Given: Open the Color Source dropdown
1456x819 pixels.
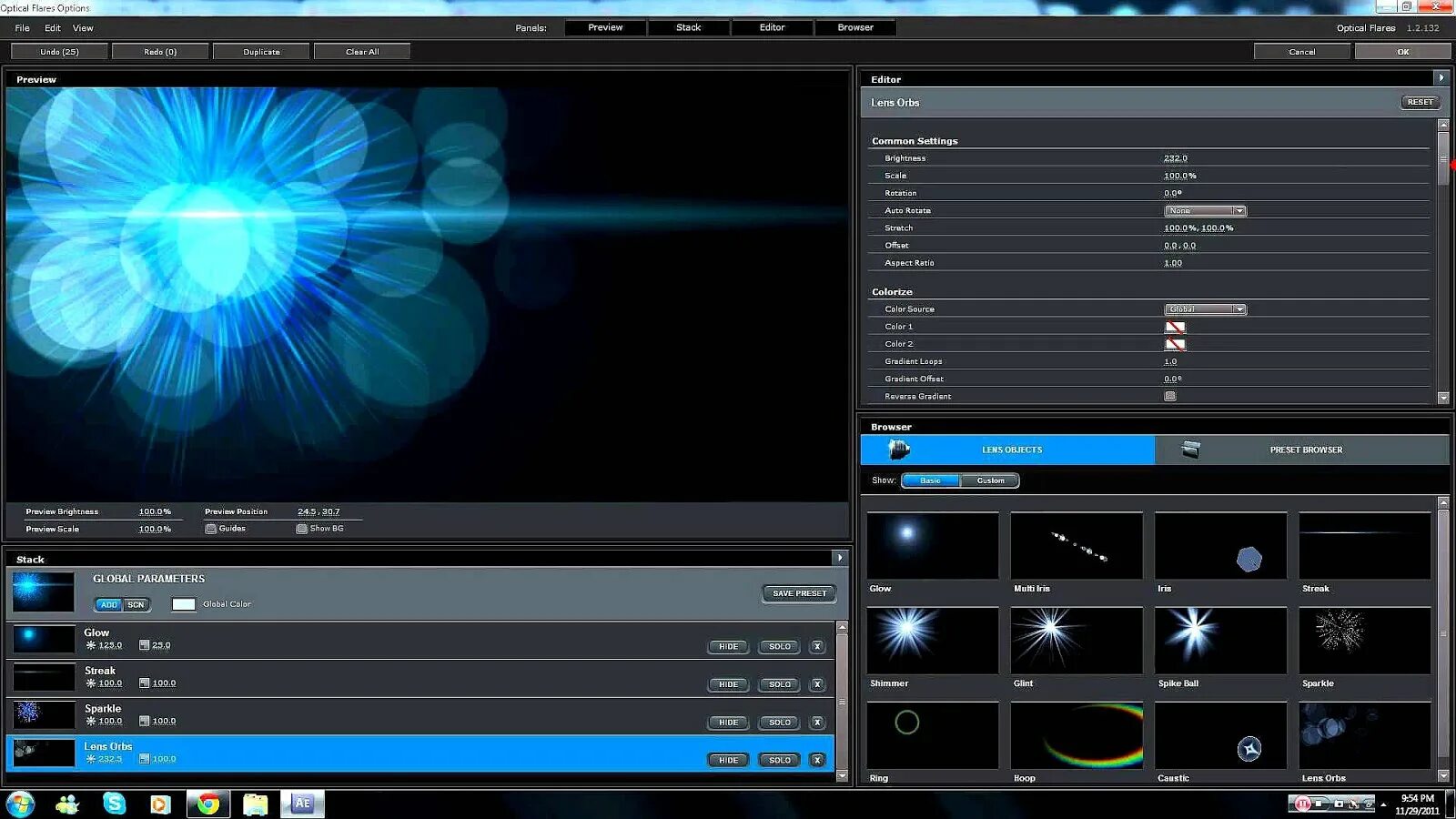Looking at the screenshot, I should pyautogui.click(x=1205, y=308).
